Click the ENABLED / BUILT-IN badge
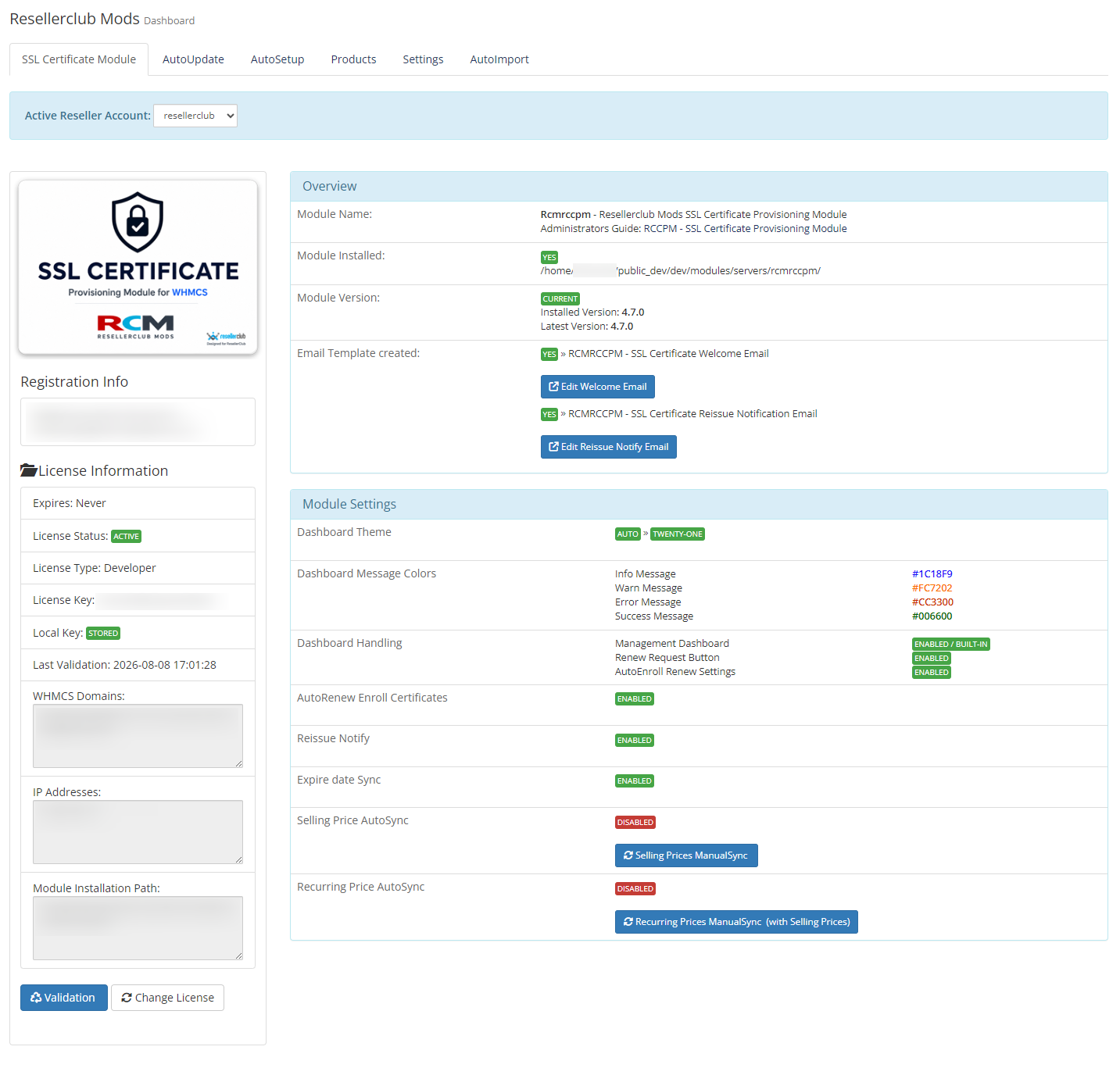Image resolution: width=1120 pixels, height=1068 pixels. point(951,645)
